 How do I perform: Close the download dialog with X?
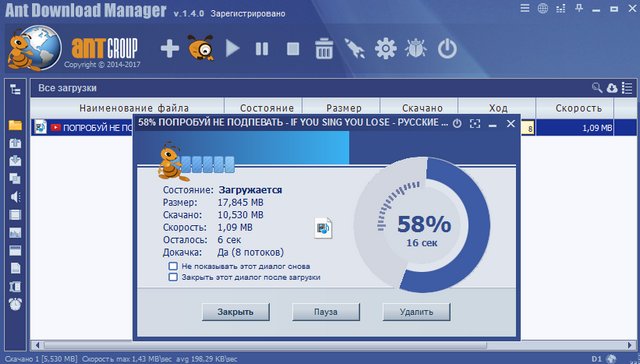click(x=511, y=124)
